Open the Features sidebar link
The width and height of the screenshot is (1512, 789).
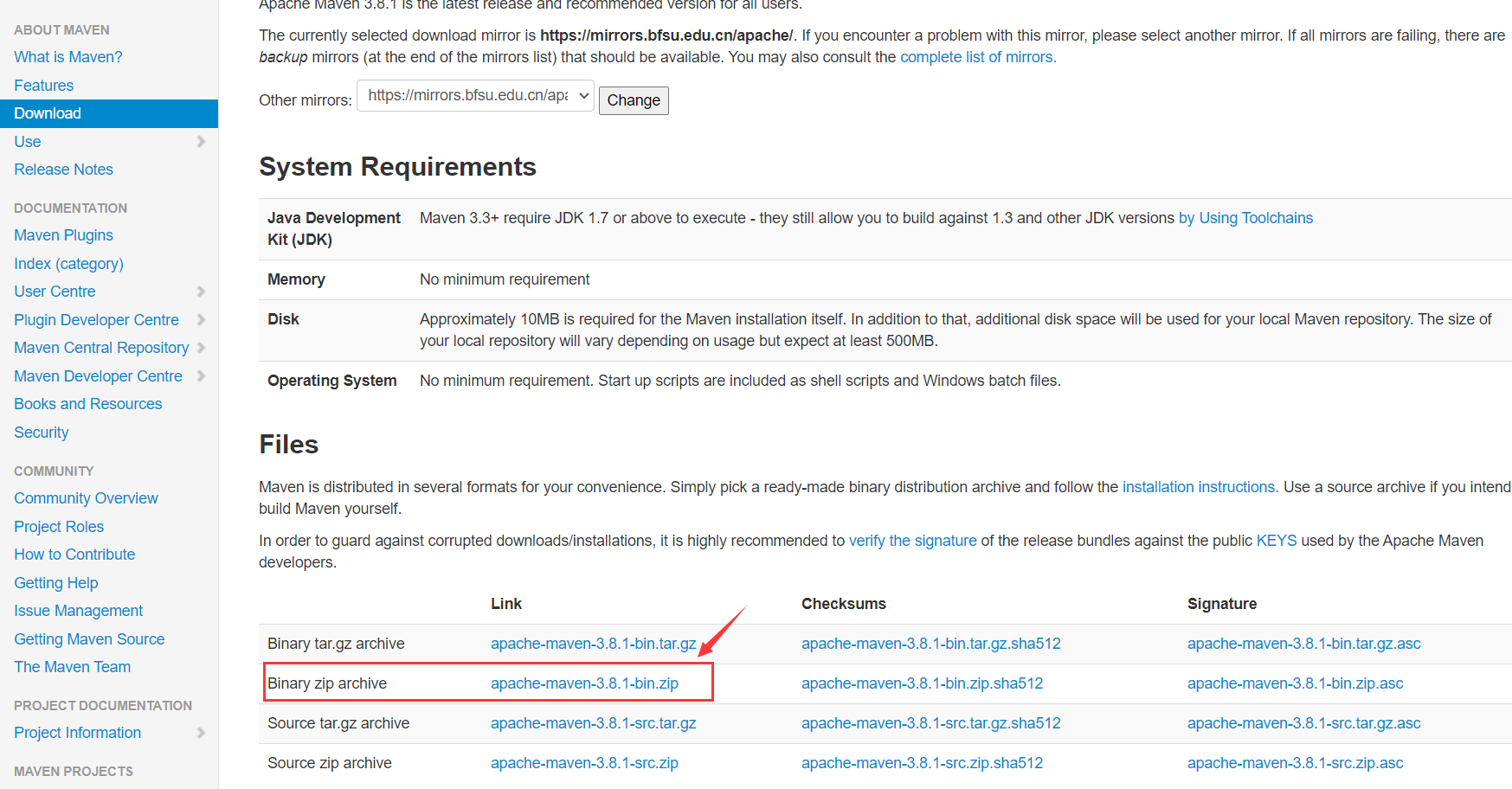(44, 86)
